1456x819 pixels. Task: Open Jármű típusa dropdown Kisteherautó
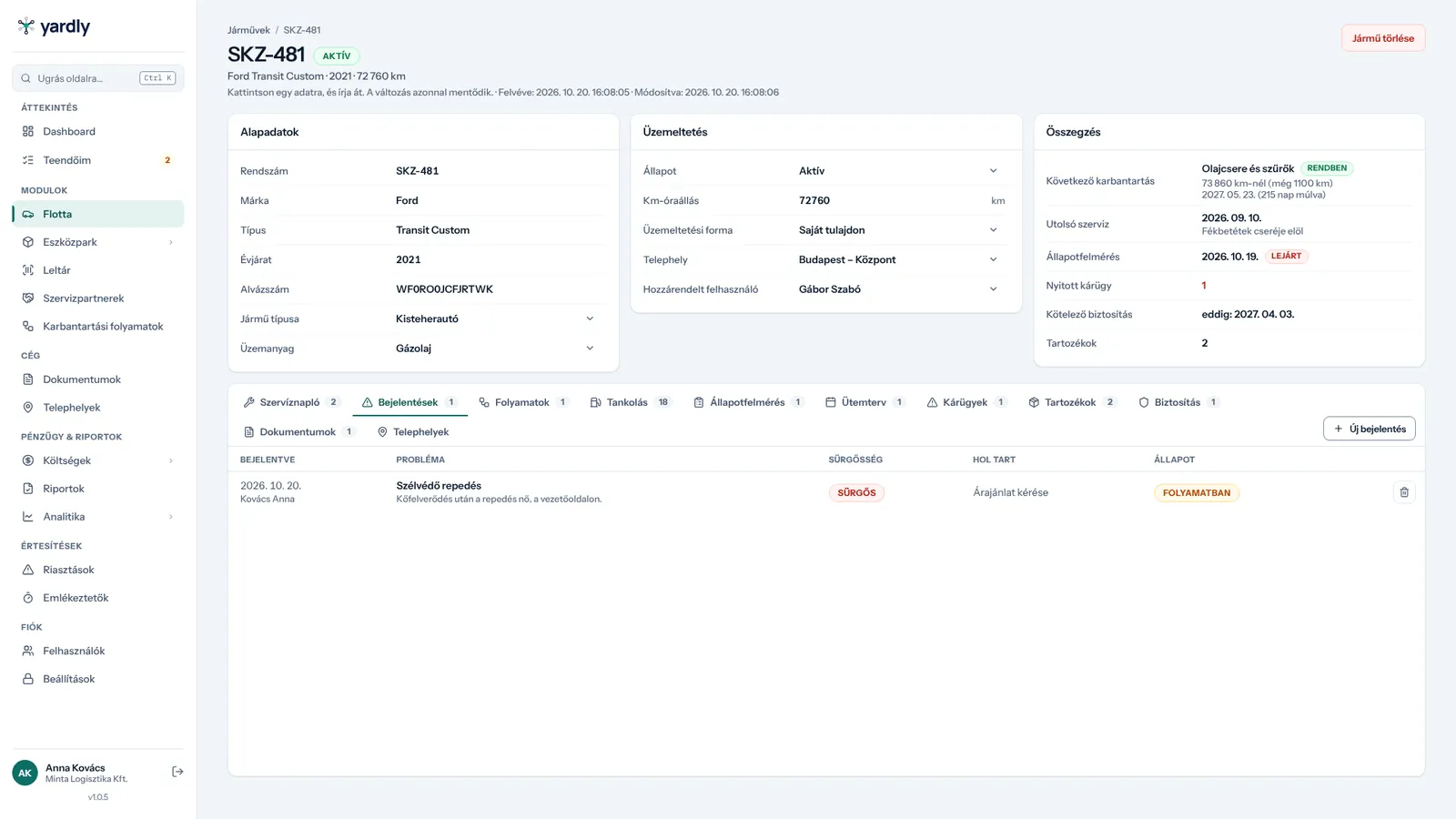click(x=498, y=318)
